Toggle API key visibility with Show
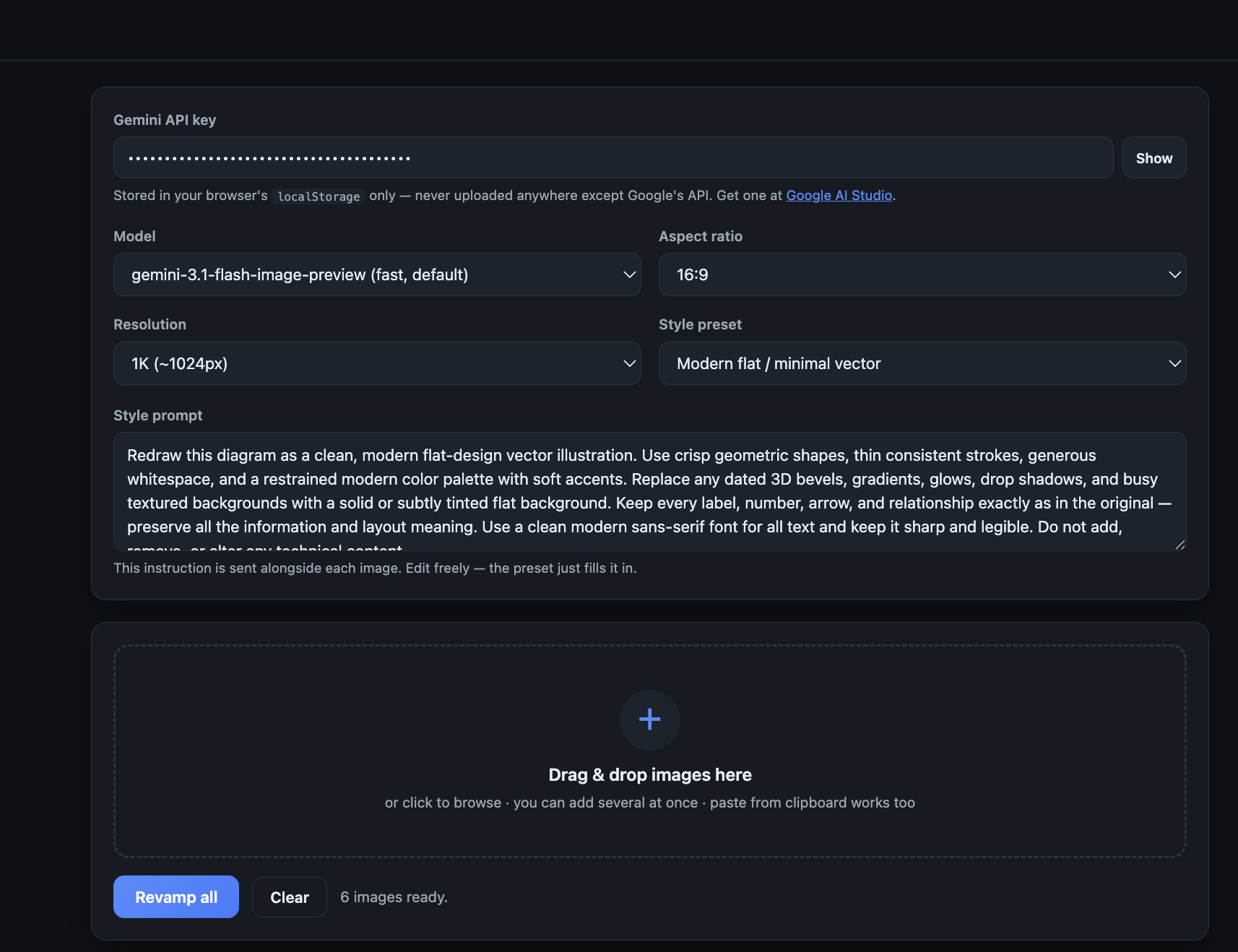Screen dimensions: 1238x952 pos(1153,157)
